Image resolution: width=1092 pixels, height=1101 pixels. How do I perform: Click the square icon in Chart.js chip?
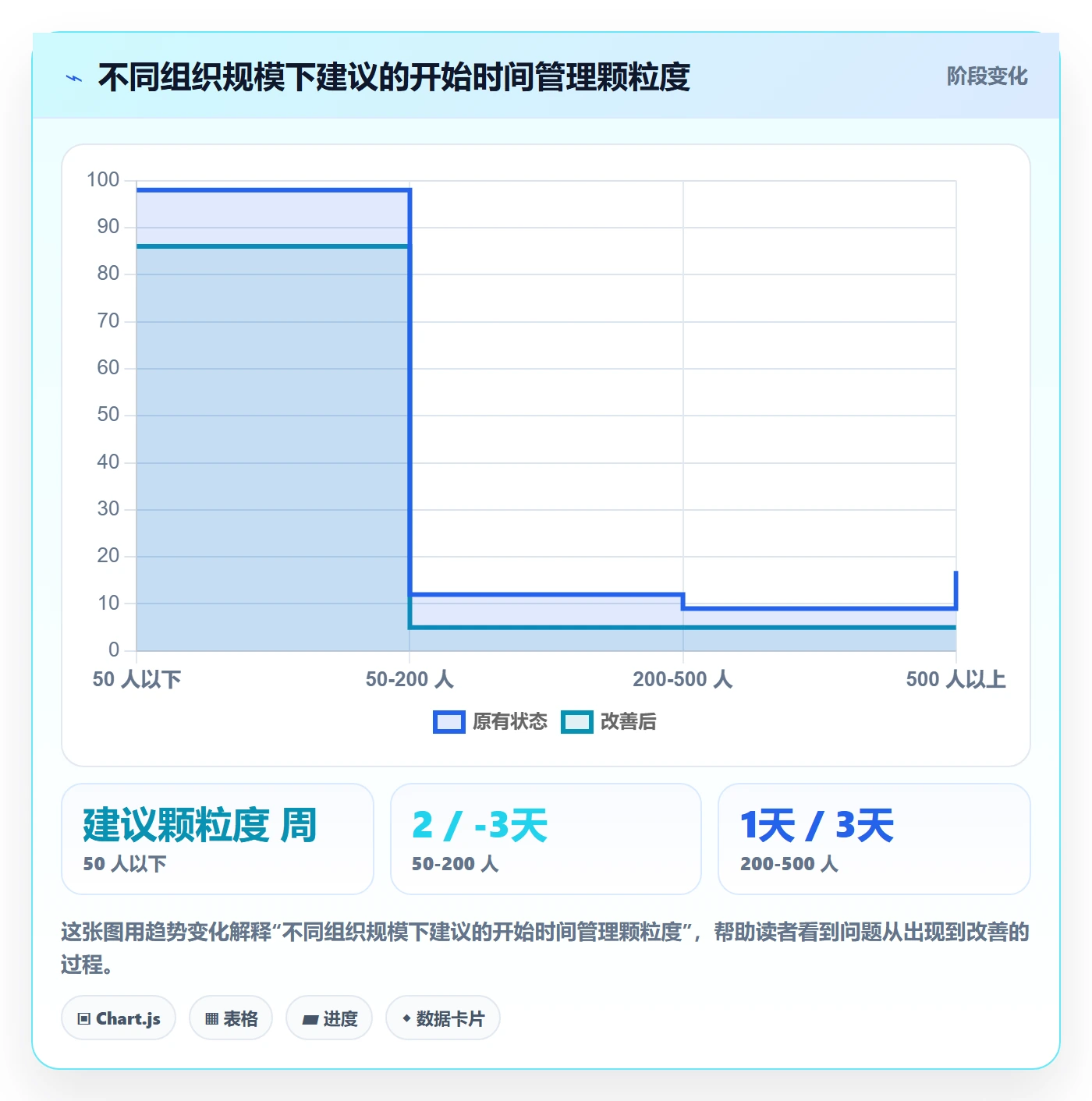(x=84, y=1019)
